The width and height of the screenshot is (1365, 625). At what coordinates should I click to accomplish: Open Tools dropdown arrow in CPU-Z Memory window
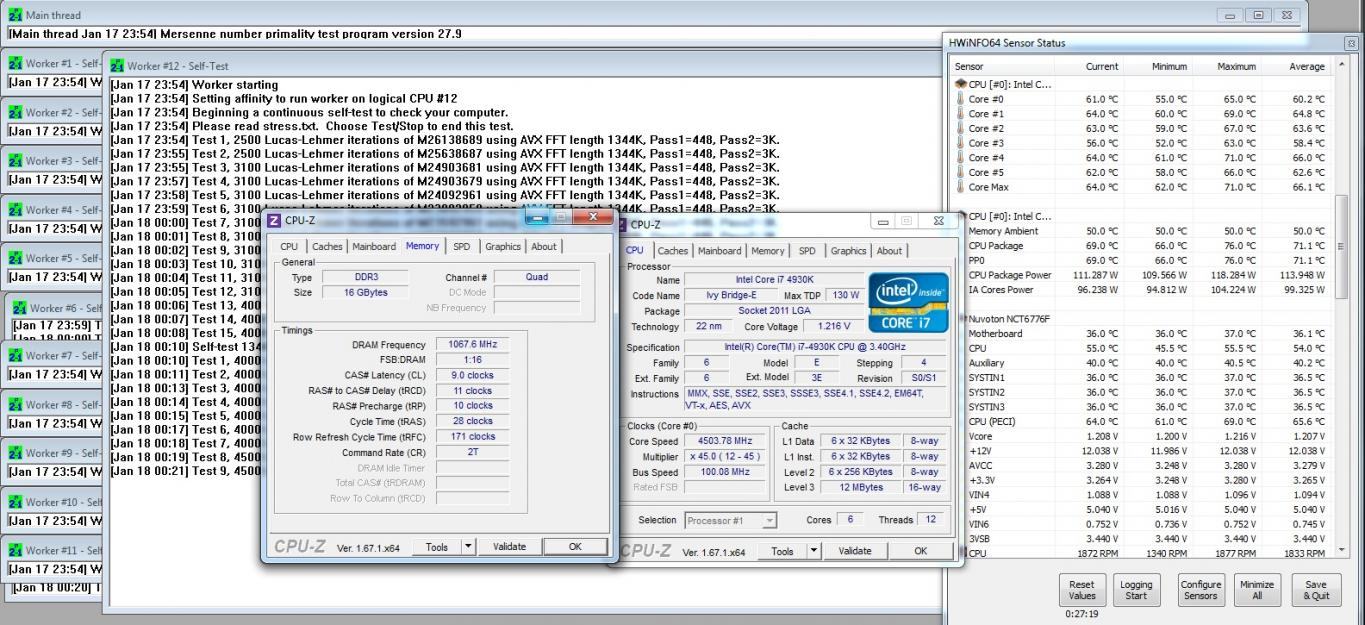[468, 547]
